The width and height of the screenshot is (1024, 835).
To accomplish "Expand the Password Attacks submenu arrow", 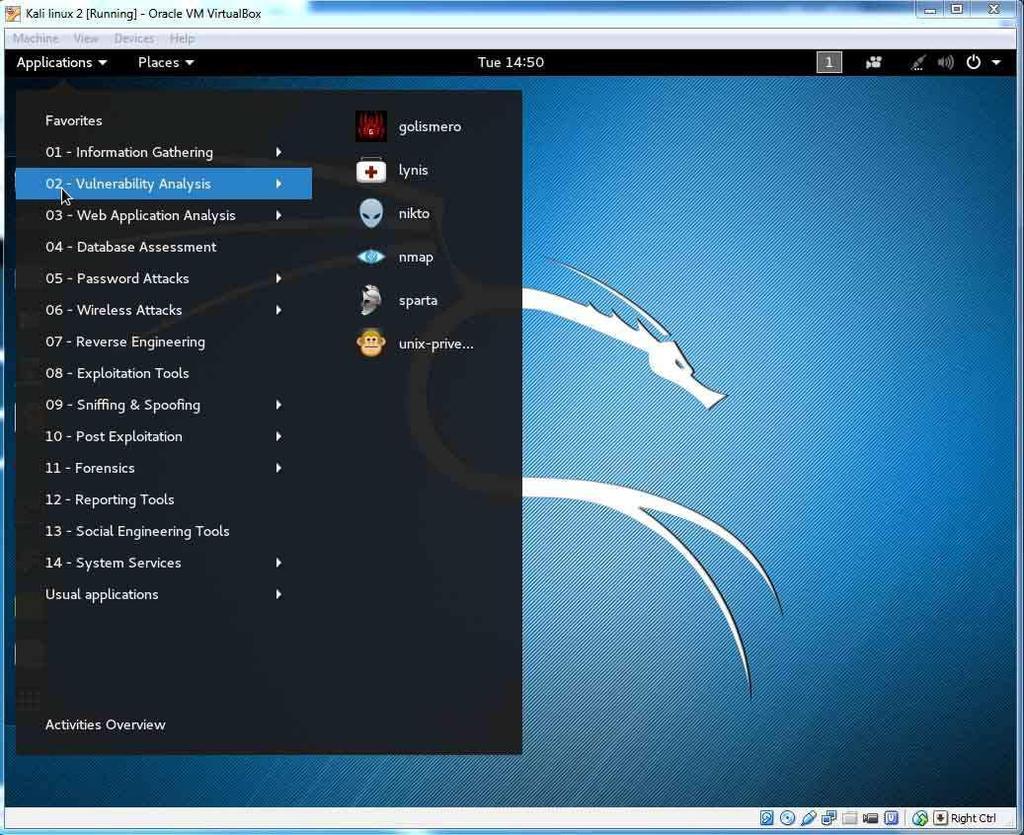I will 279,278.
